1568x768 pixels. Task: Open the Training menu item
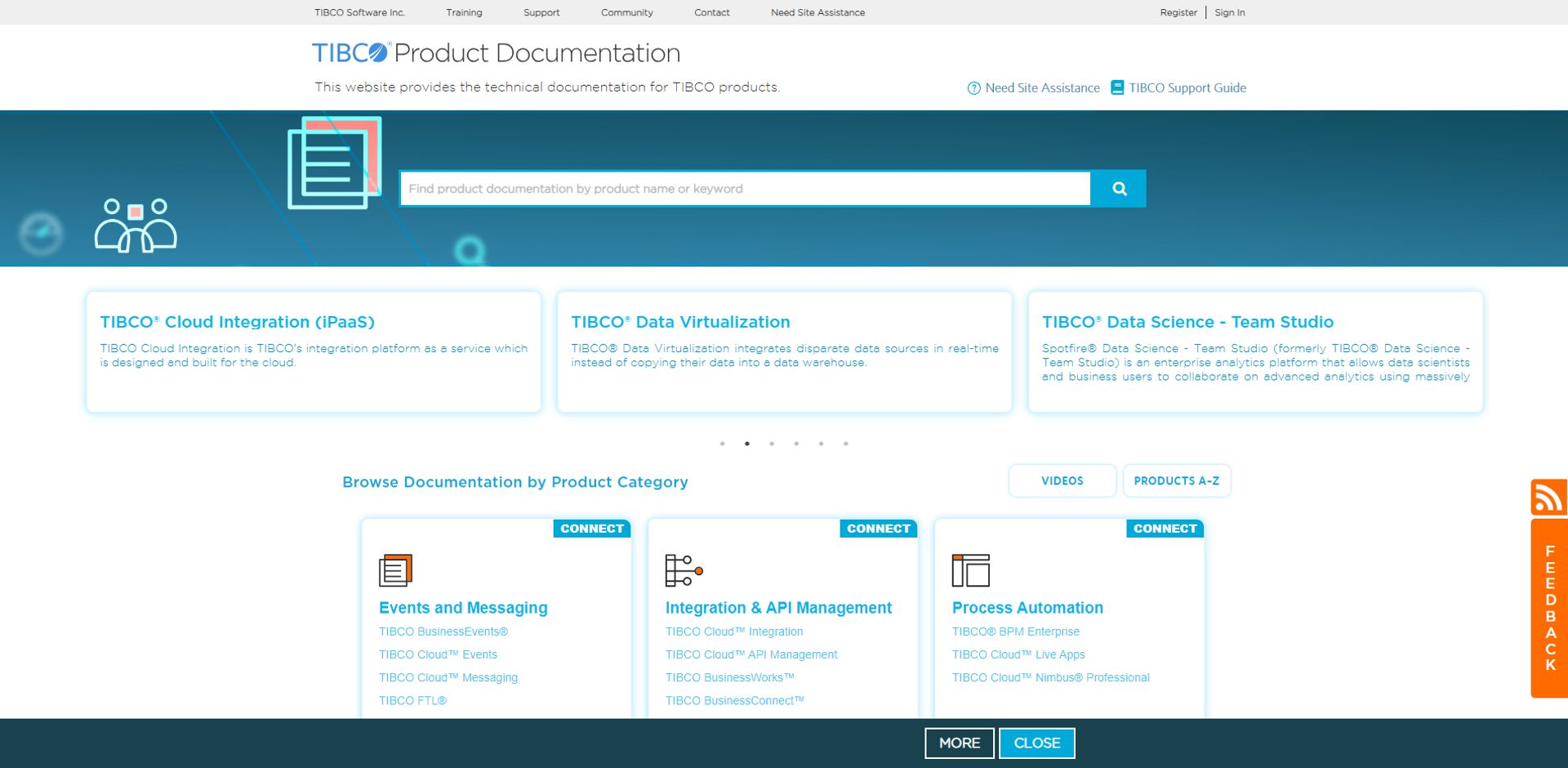click(x=464, y=12)
